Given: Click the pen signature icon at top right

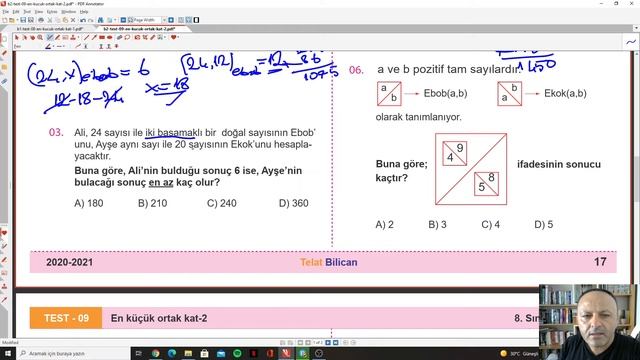Looking at the screenshot, I should (x=631, y=42).
